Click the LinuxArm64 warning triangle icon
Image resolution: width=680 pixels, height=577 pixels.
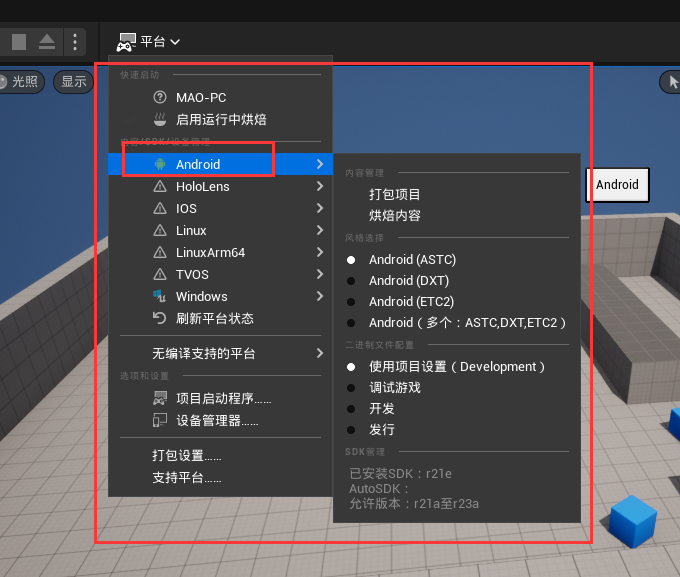(160, 252)
